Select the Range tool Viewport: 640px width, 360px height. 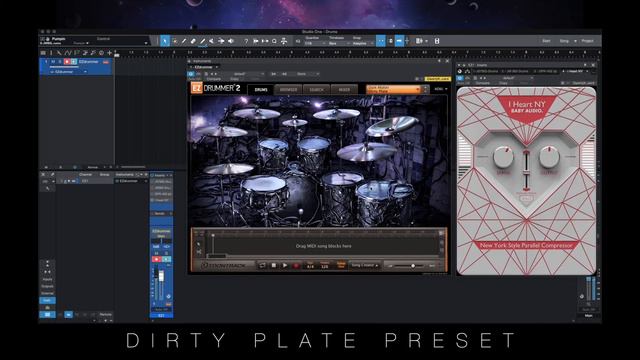[175, 41]
